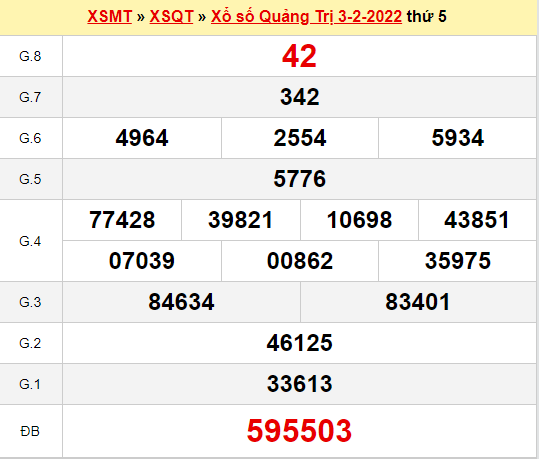Click G.4 number 43851
Image resolution: width=539 pixels, height=459 pixels.
pyautogui.click(x=477, y=220)
